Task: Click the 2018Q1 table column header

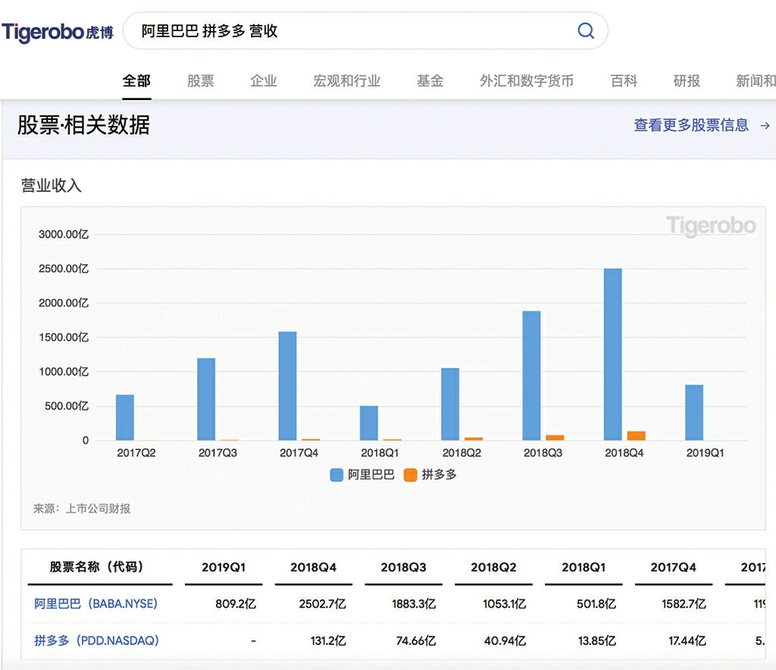Action: pyautogui.click(x=583, y=567)
